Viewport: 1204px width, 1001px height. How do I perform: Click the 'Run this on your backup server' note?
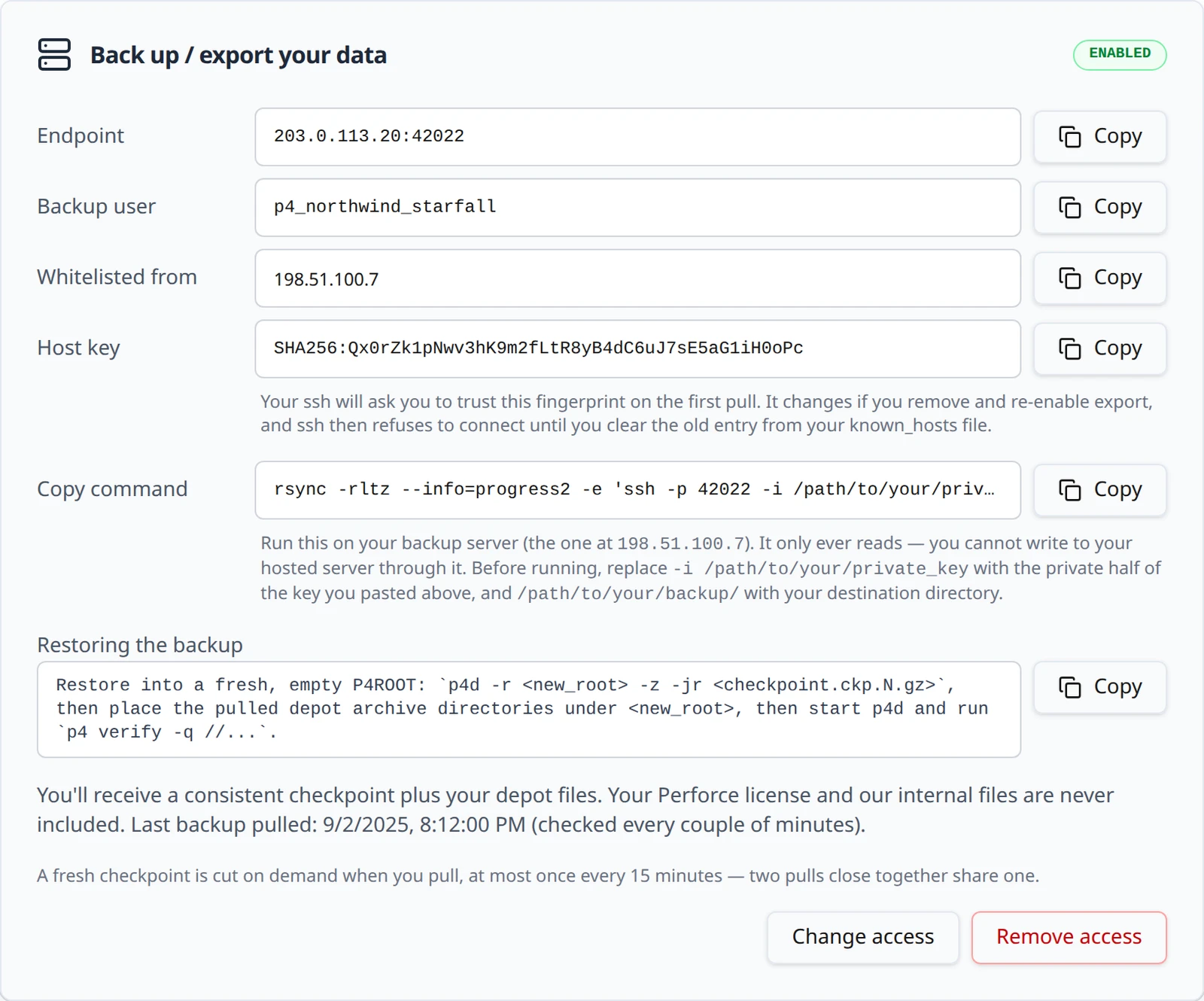[x=710, y=568]
